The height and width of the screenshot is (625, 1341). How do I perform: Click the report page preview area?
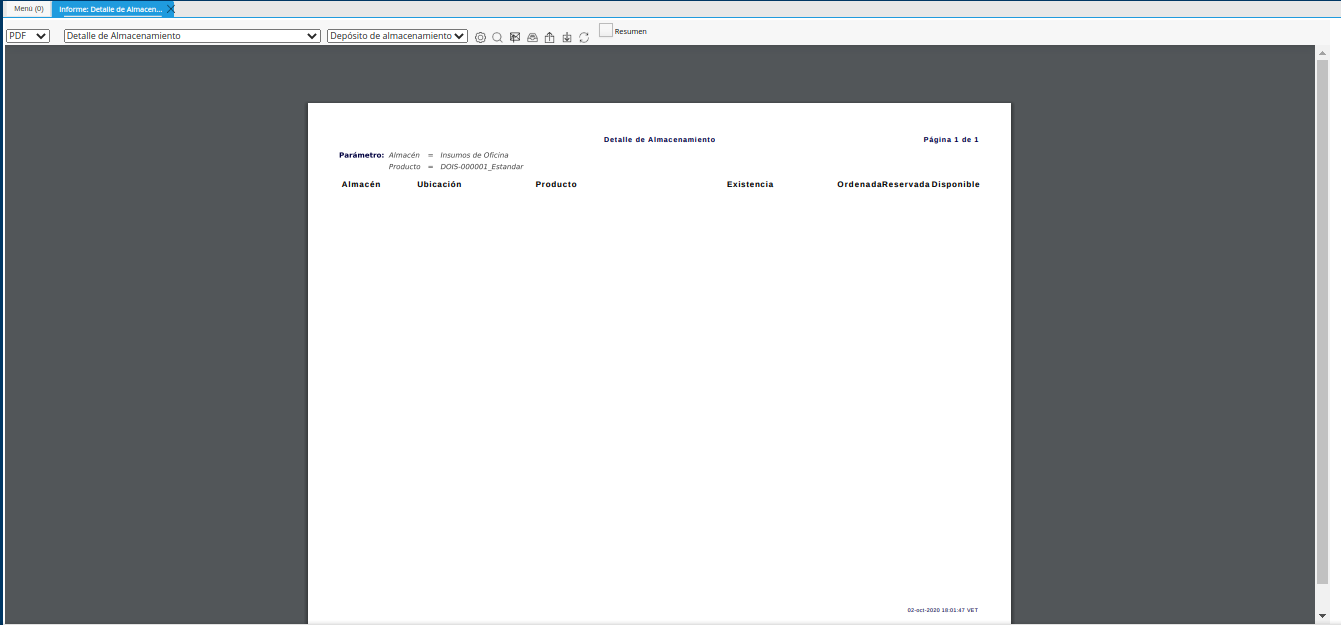point(660,360)
